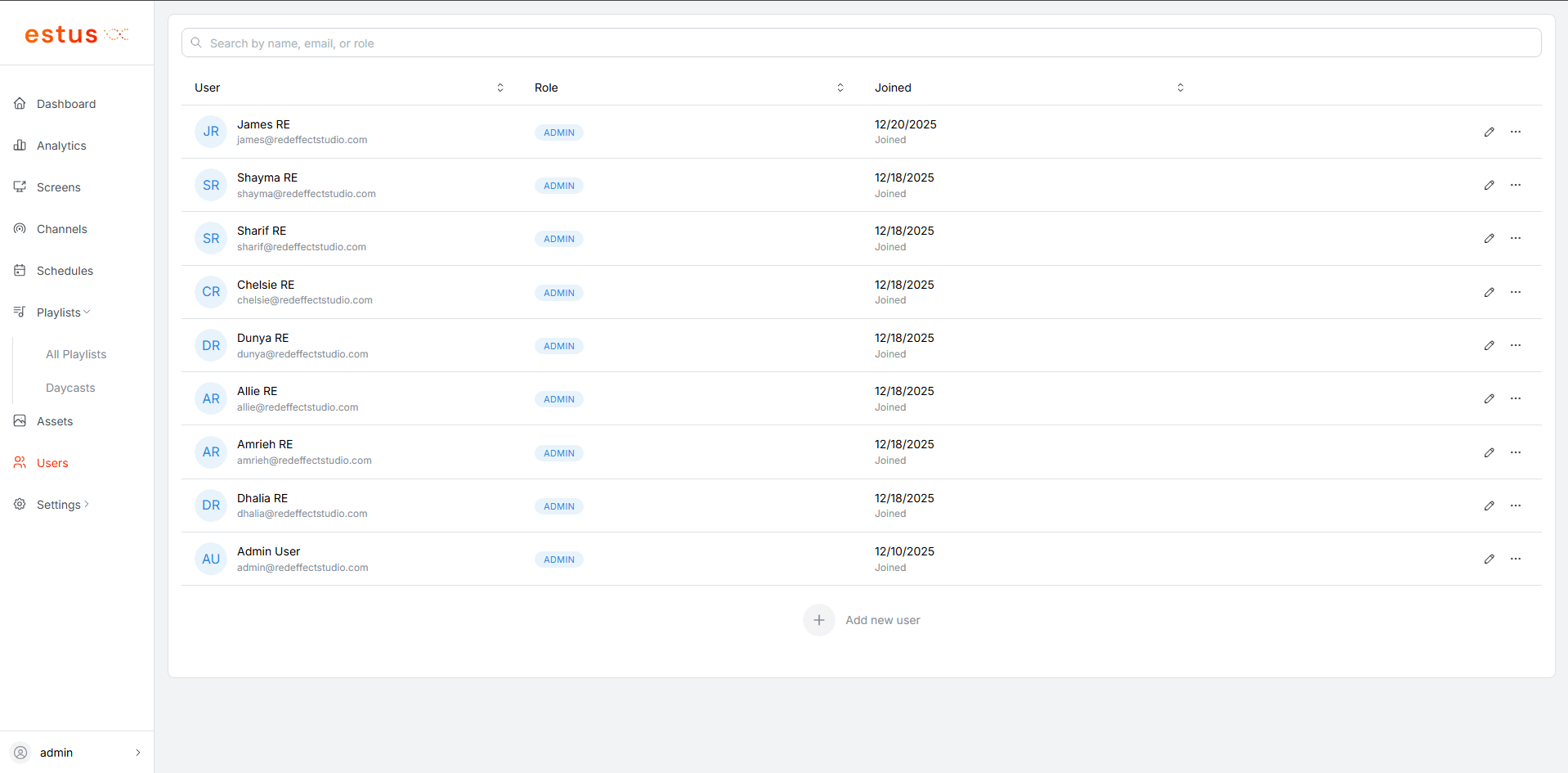
Task: Click email admin@redeffectstudio.com
Action: tap(302, 568)
